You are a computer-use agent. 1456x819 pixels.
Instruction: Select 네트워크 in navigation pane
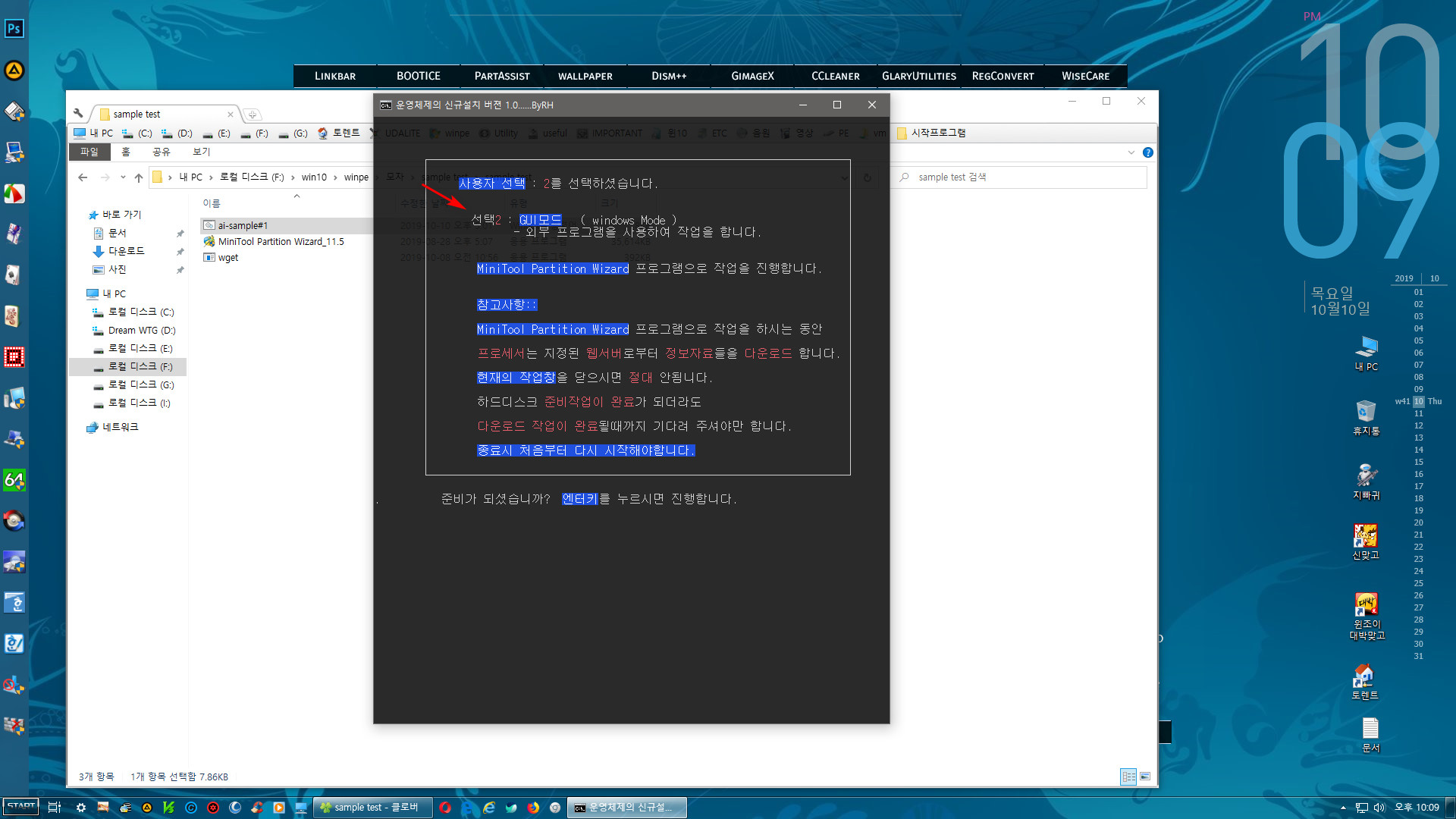click(121, 428)
